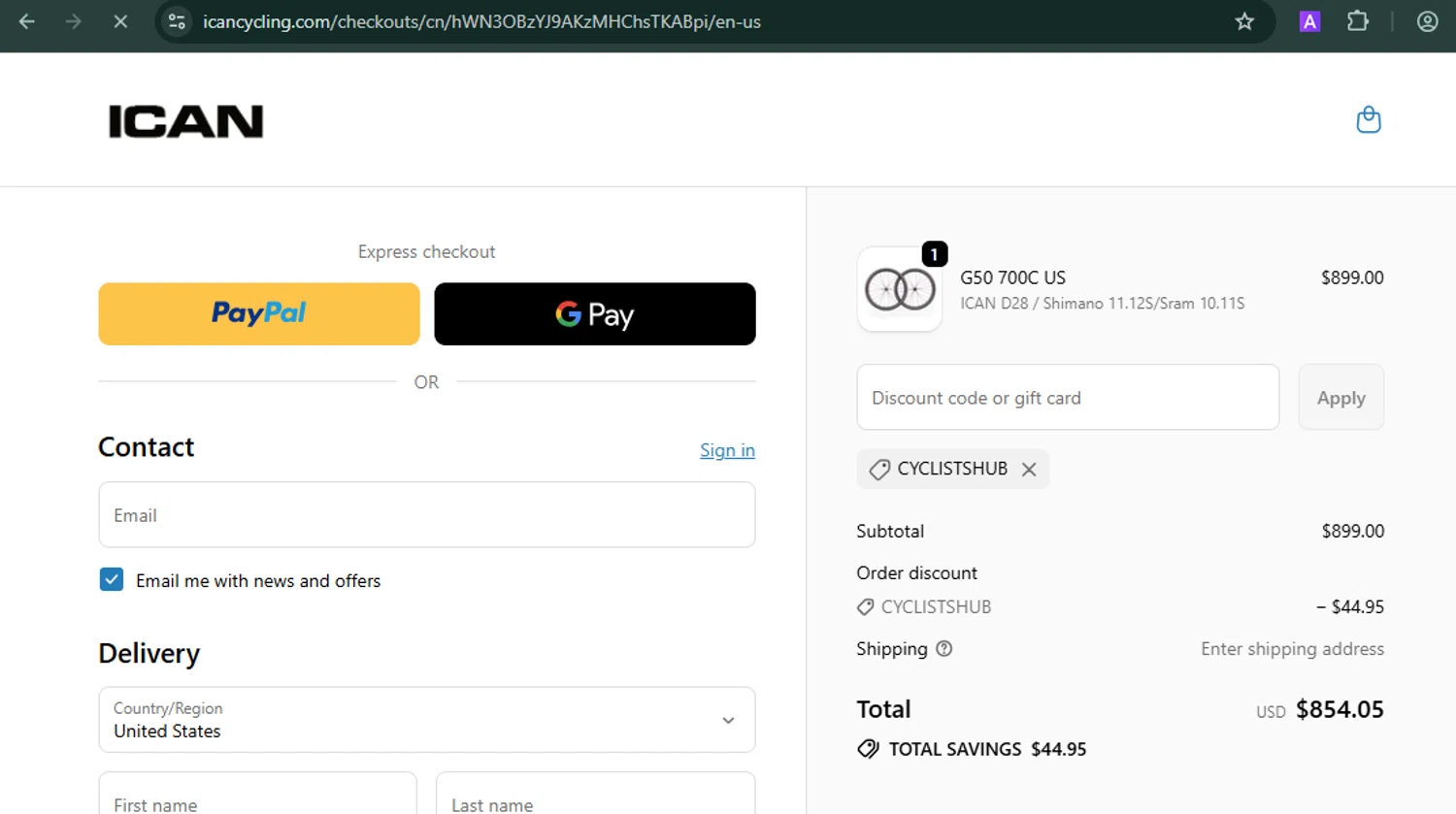Focus the Email input field

427,515
